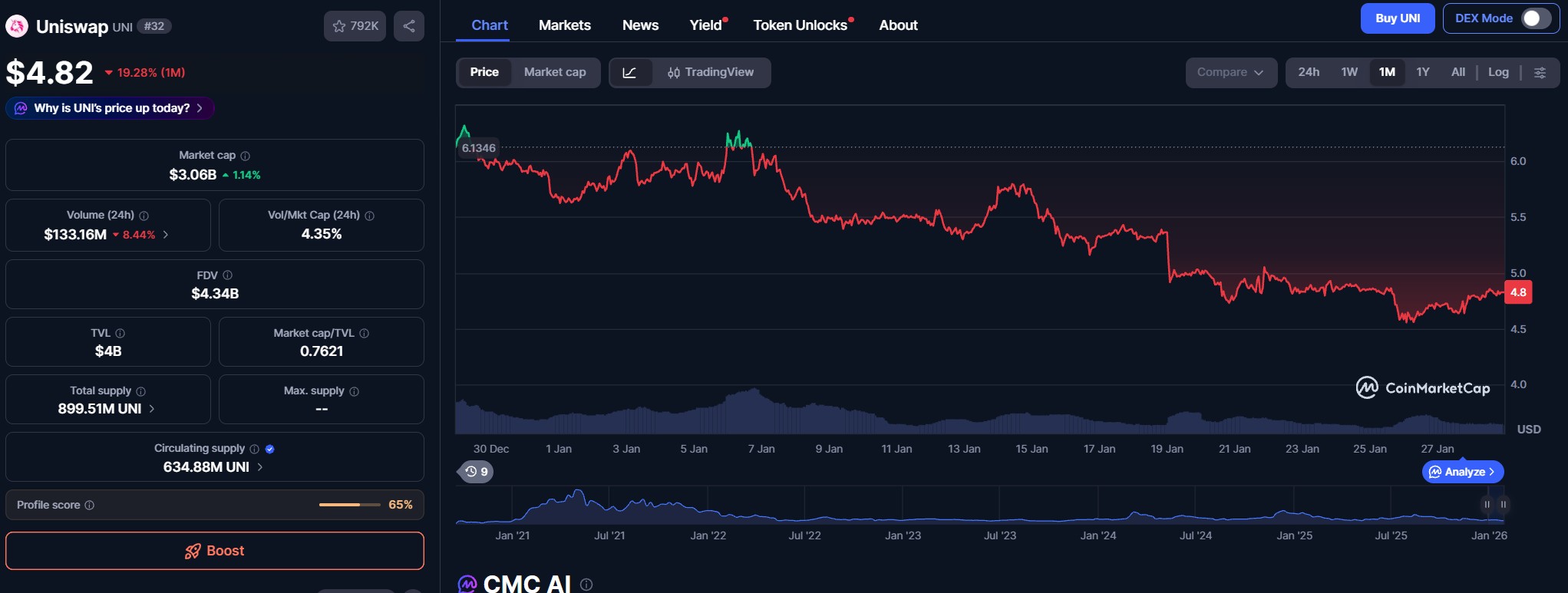Click the Profile score progress bar
Screen dimensions: 1568x593
[x=350, y=505]
